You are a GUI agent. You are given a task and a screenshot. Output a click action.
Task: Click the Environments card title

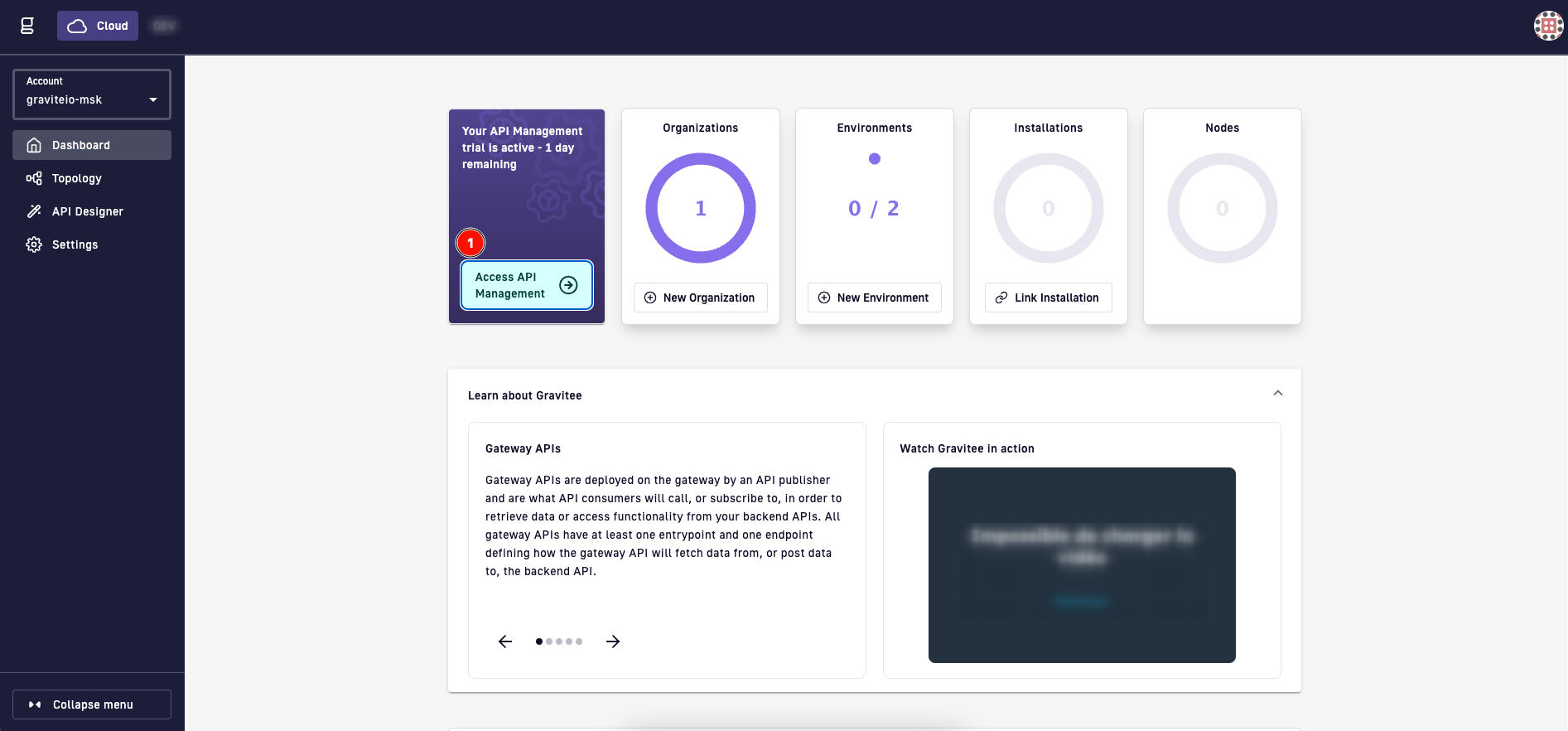[875, 128]
